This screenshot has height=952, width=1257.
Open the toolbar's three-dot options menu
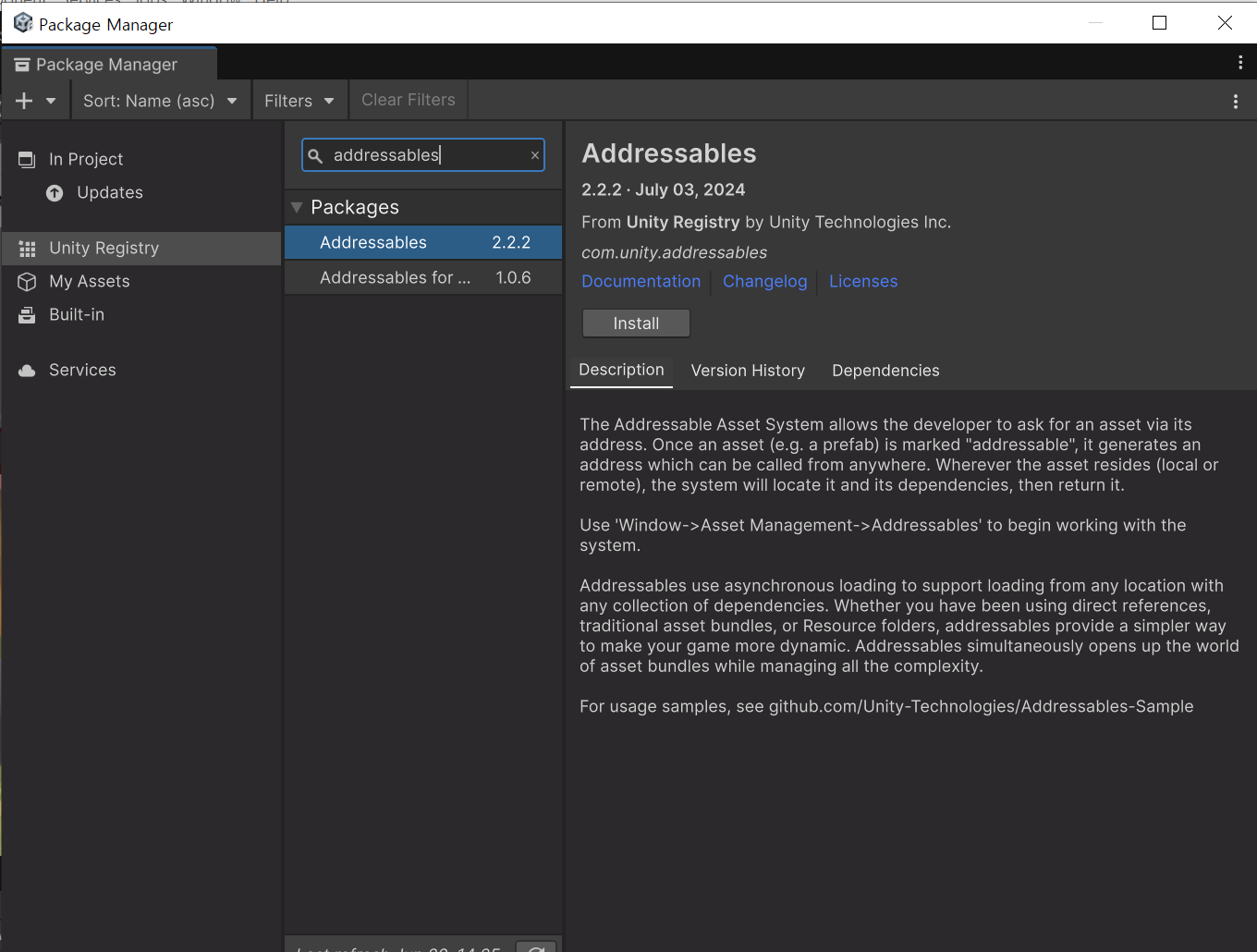point(1236,101)
